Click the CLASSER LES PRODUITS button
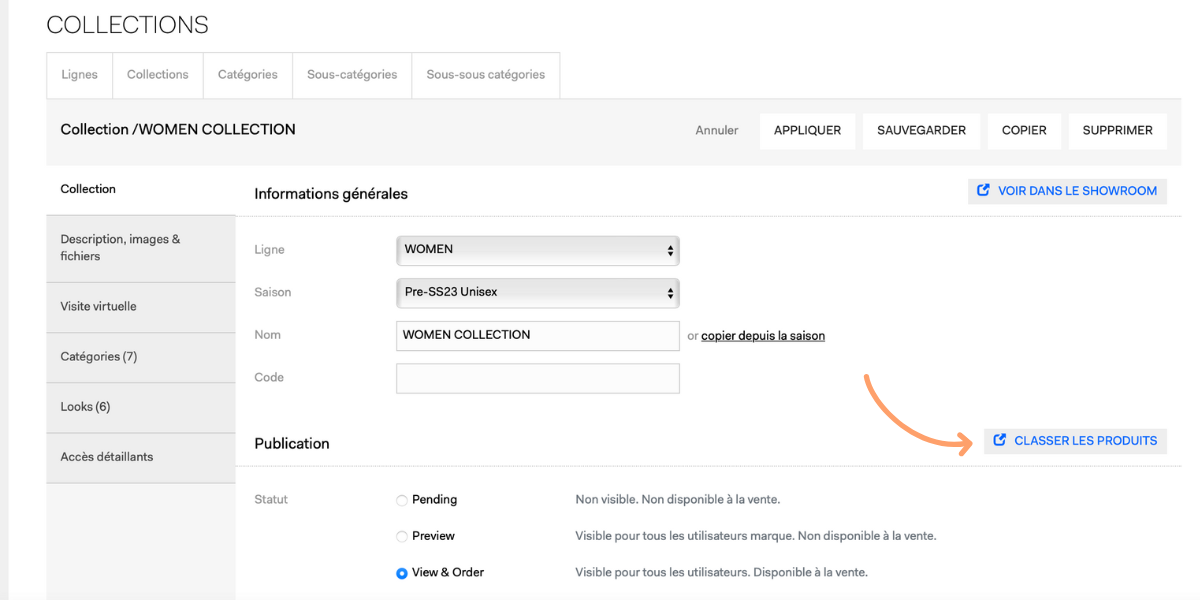The image size is (1200, 600). point(1075,441)
